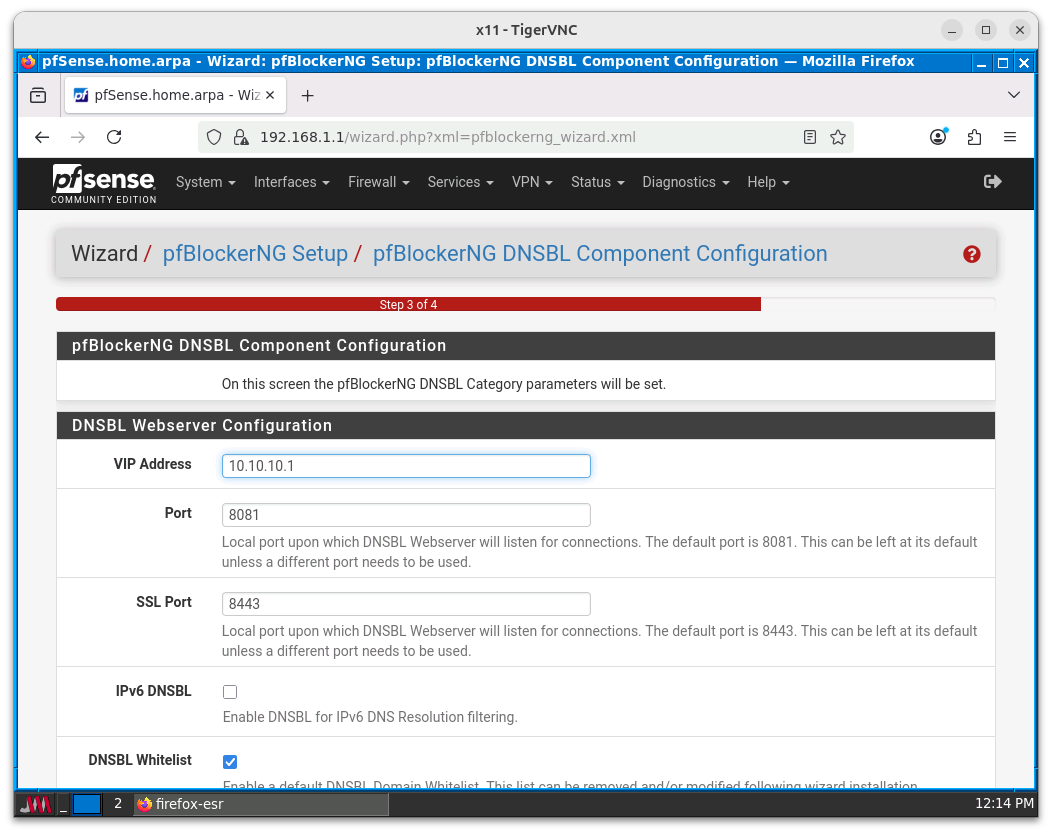Click the firefox-esr taskbar entry
Screen dimensions: 1052x834
pos(261,804)
